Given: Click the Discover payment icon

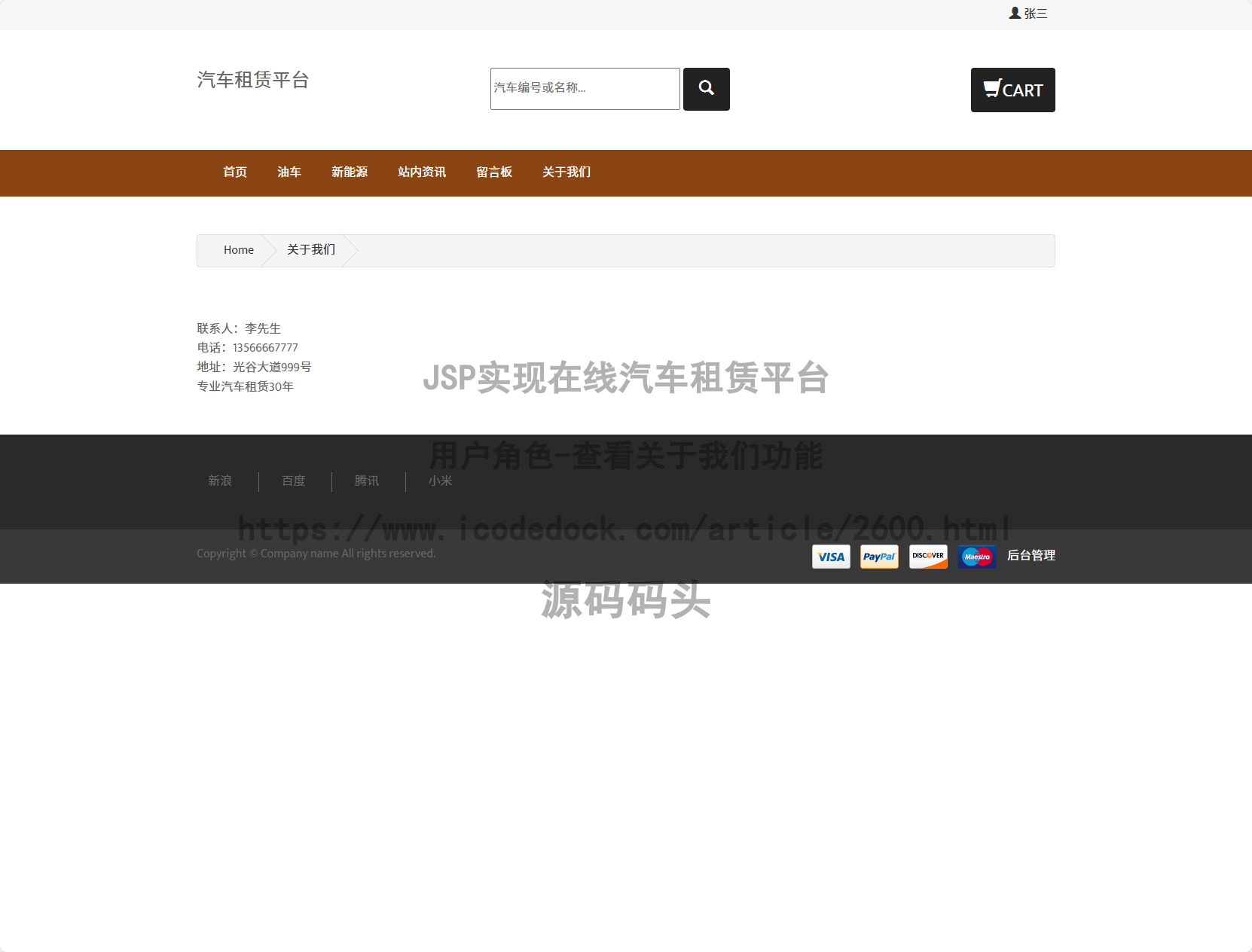Looking at the screenshot, I should (928, 557).
